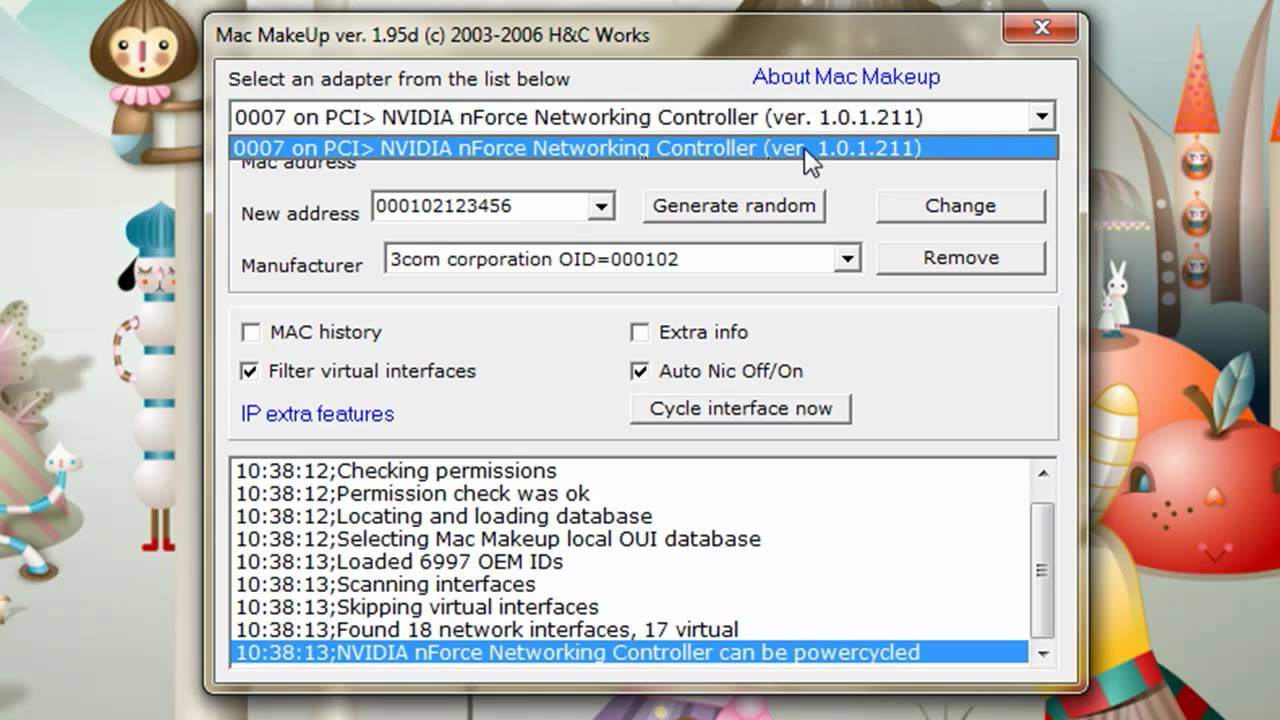Open the adapter selection dropdown arrow
This screenshot has height=720, width=1280.
pos(1042,117)
